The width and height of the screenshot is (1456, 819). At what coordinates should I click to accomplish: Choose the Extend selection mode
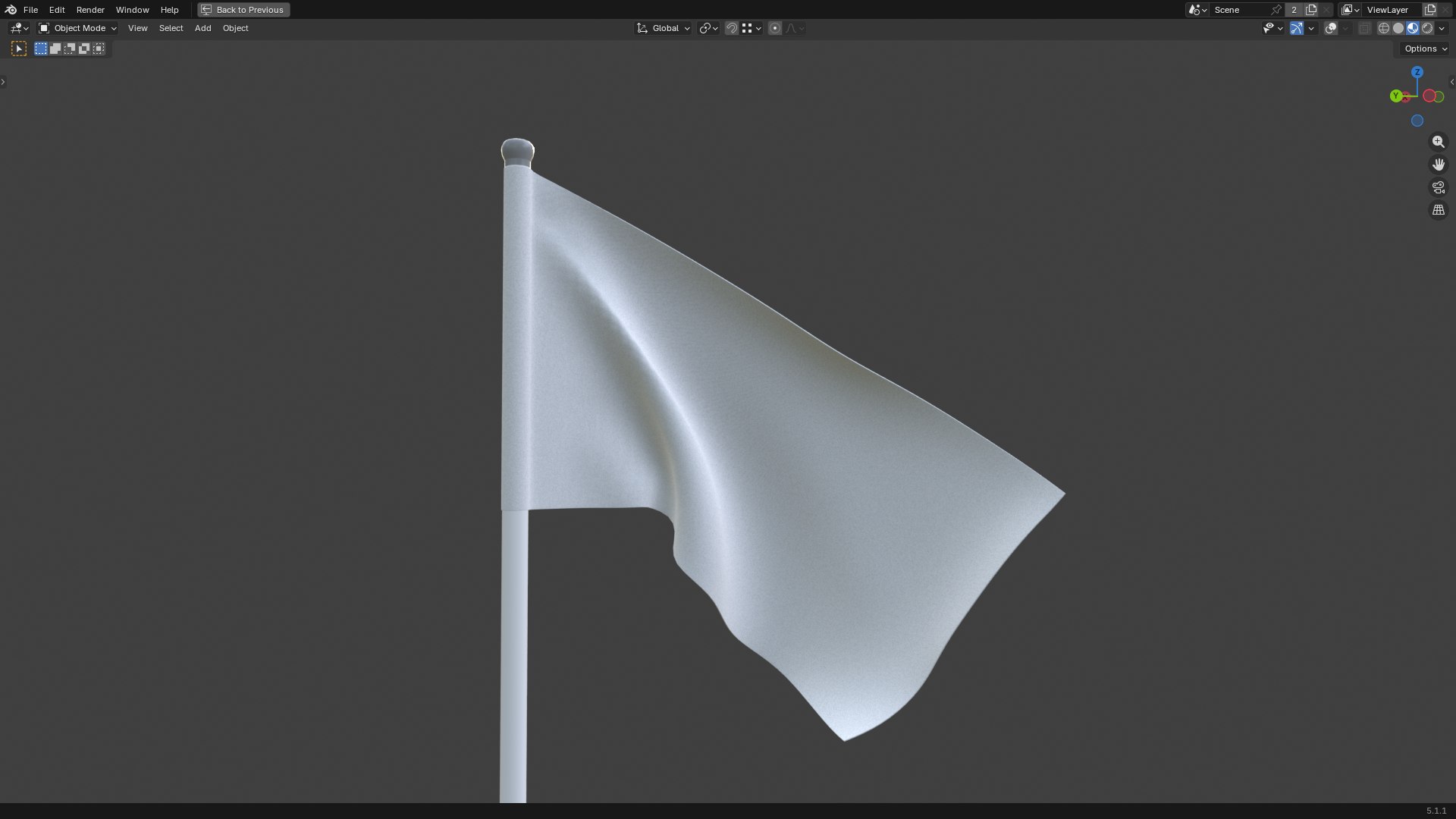point(55,49)
